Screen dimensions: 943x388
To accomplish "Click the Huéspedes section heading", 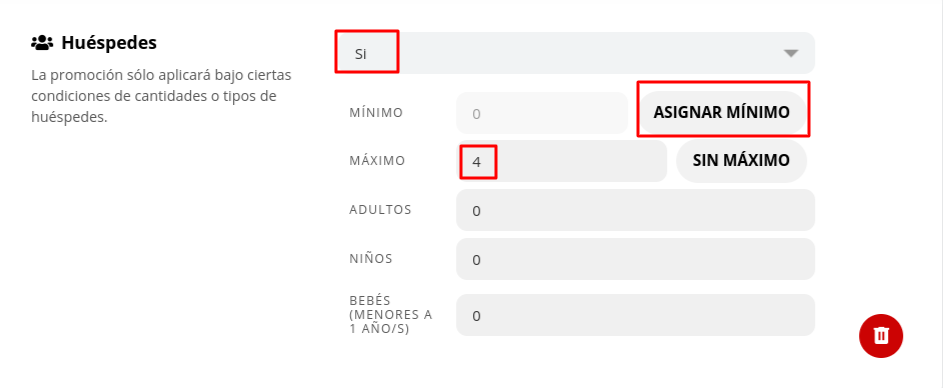I will click(x=109, y=43).
